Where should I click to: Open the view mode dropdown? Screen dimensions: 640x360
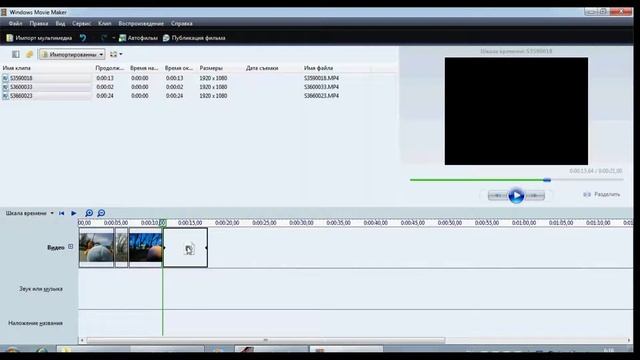coord(116,54)
